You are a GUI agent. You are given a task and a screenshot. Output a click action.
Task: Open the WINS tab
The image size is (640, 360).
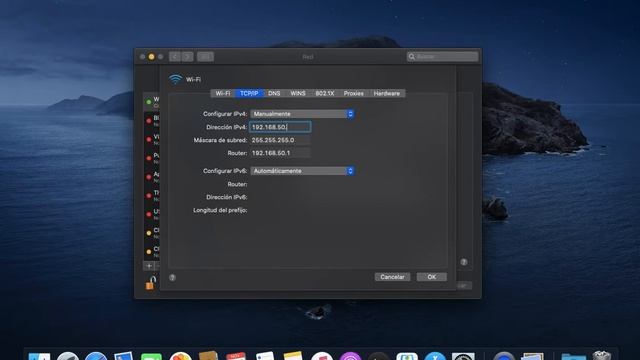coord(298,93)
